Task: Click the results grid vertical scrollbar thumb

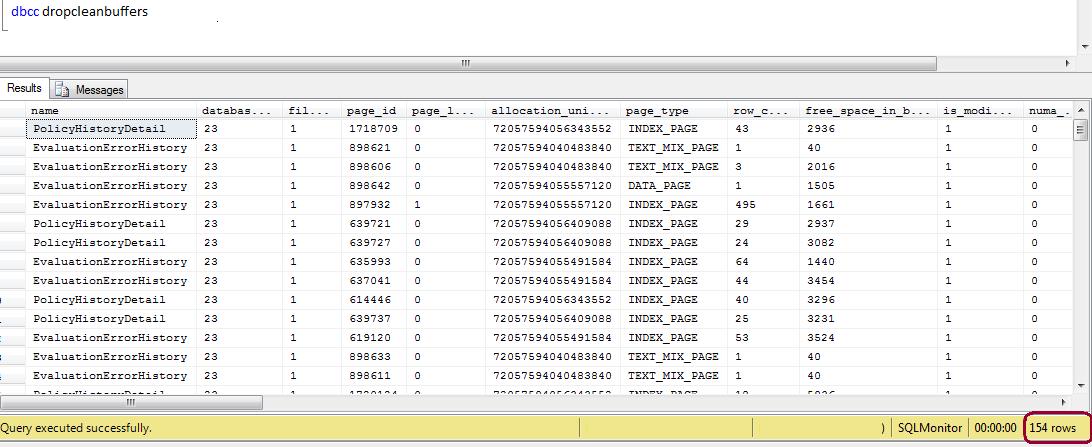Action: (1080, 130)
